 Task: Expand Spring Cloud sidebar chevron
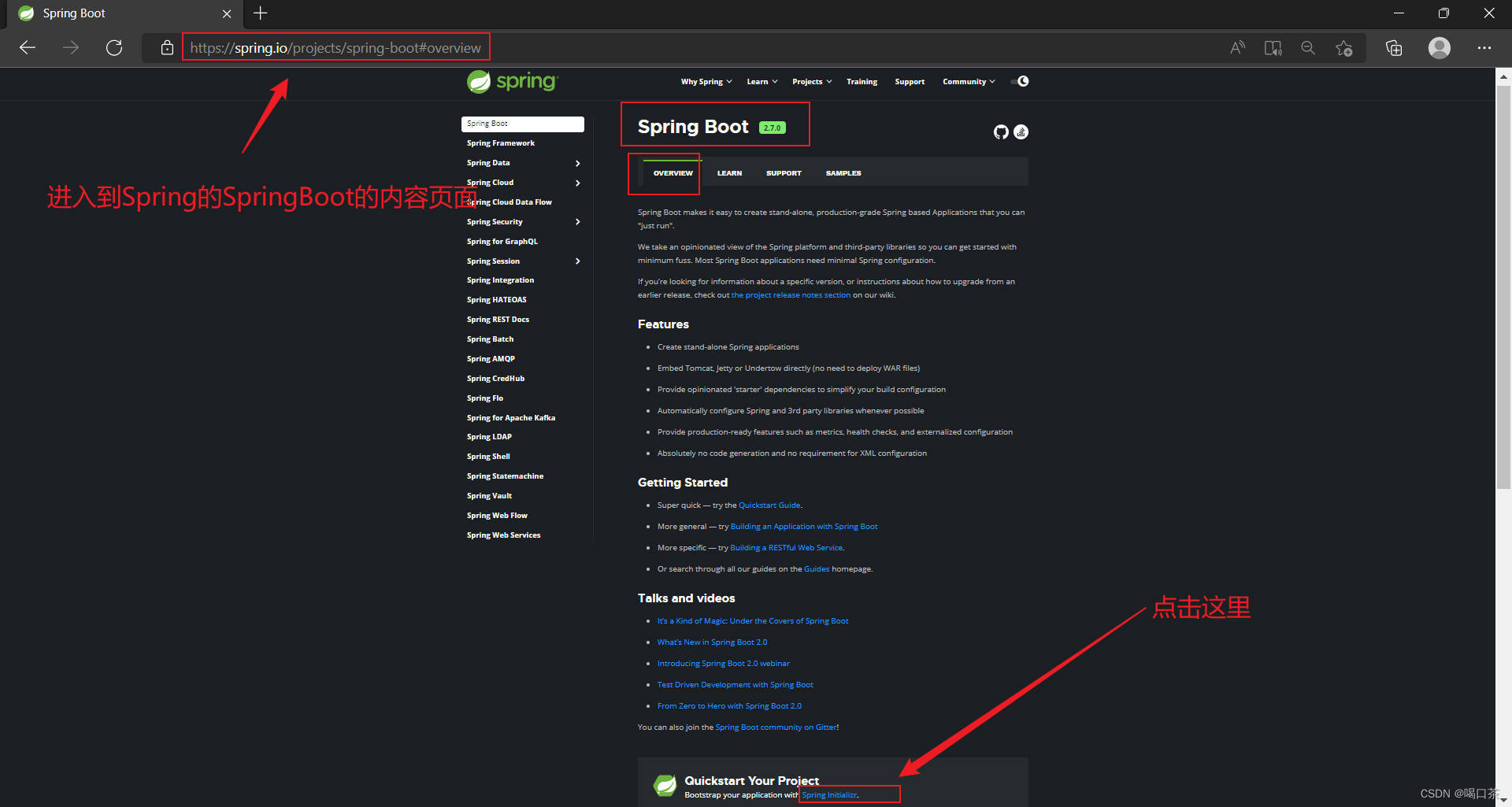point(578,183)
